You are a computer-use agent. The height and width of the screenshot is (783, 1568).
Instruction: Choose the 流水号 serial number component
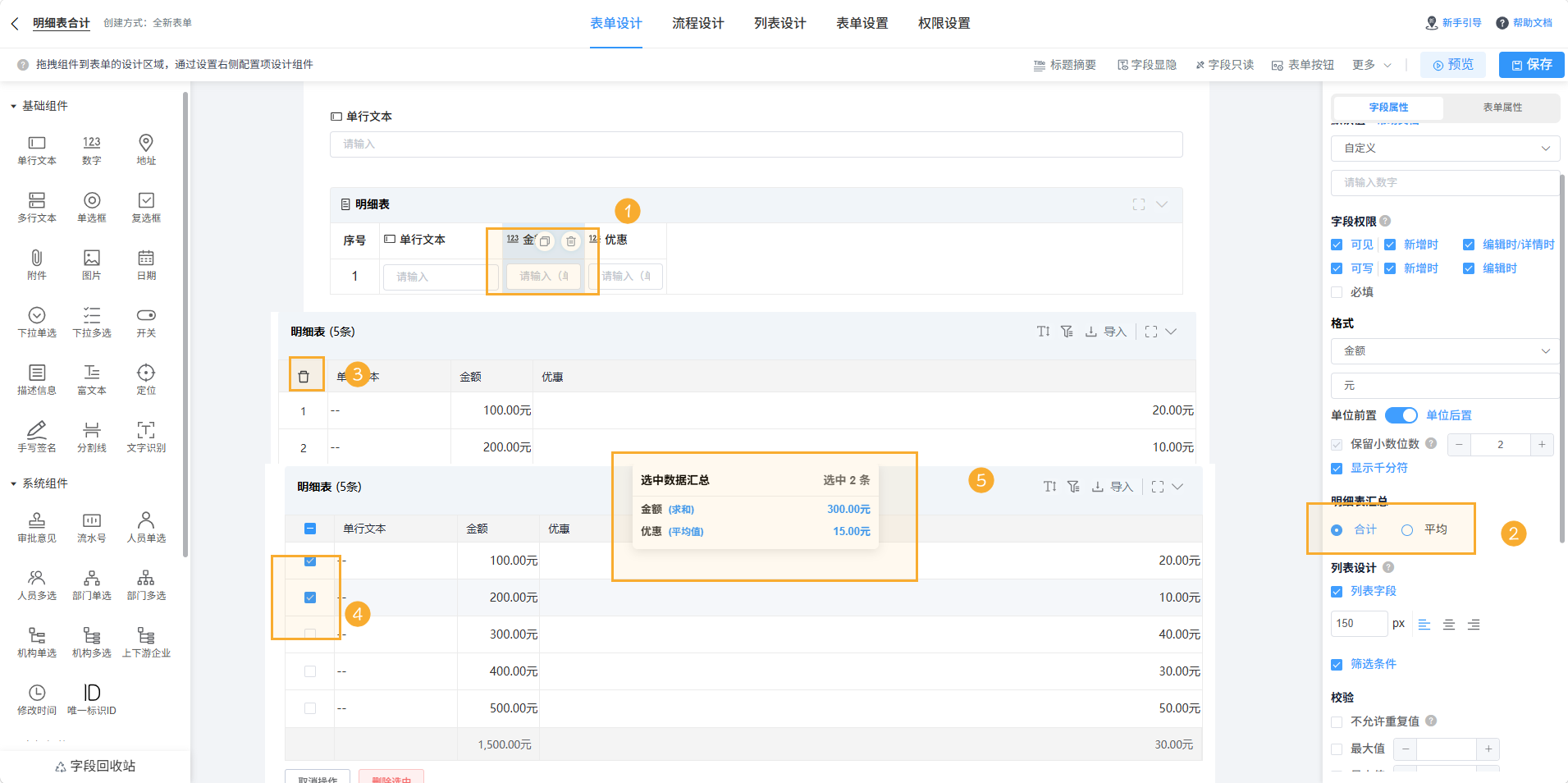(x=92, y=528)
